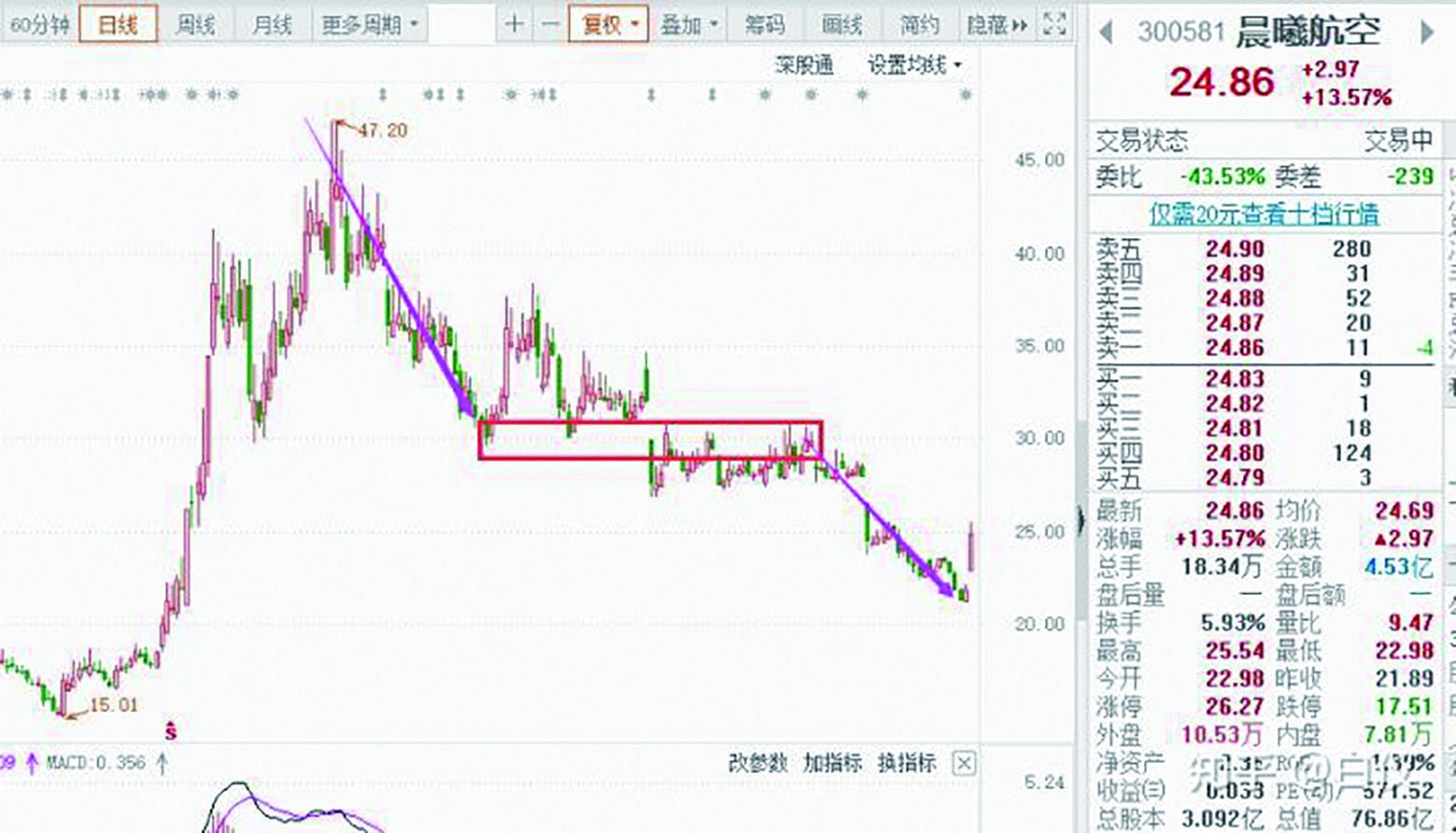
Task: Open the 画线 drawing tool
Action: pyautogui.click(x=841, y=24)
